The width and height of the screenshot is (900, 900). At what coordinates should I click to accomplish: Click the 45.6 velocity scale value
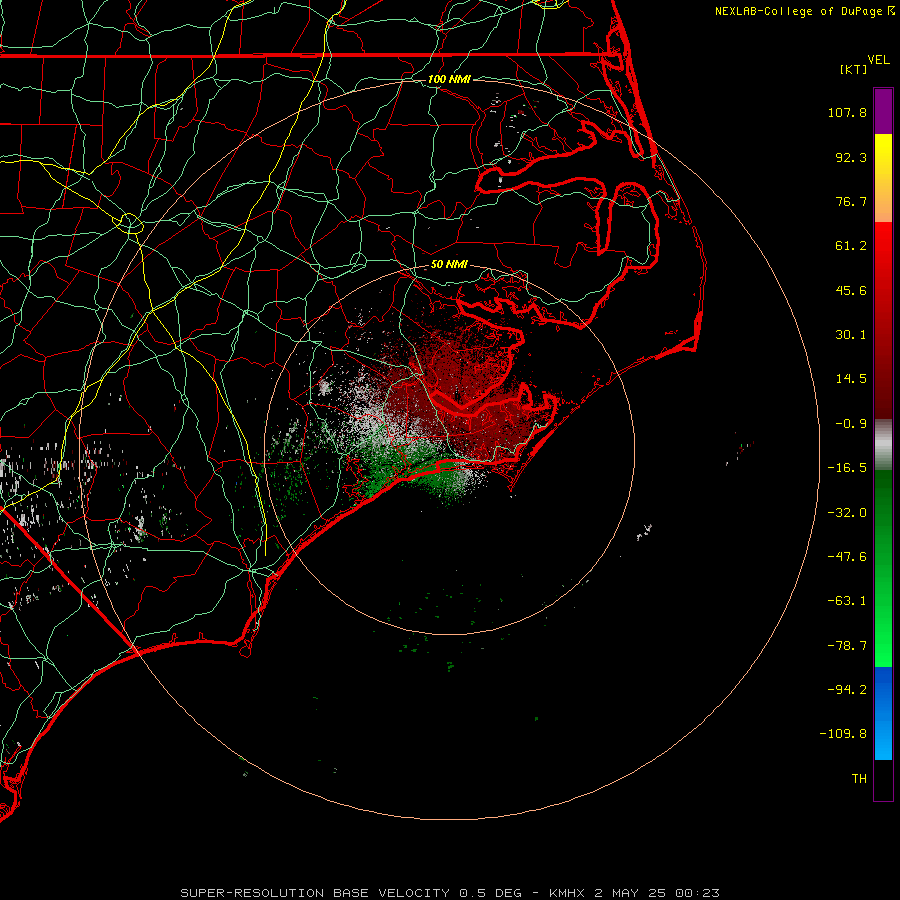[x=851, y=290]
